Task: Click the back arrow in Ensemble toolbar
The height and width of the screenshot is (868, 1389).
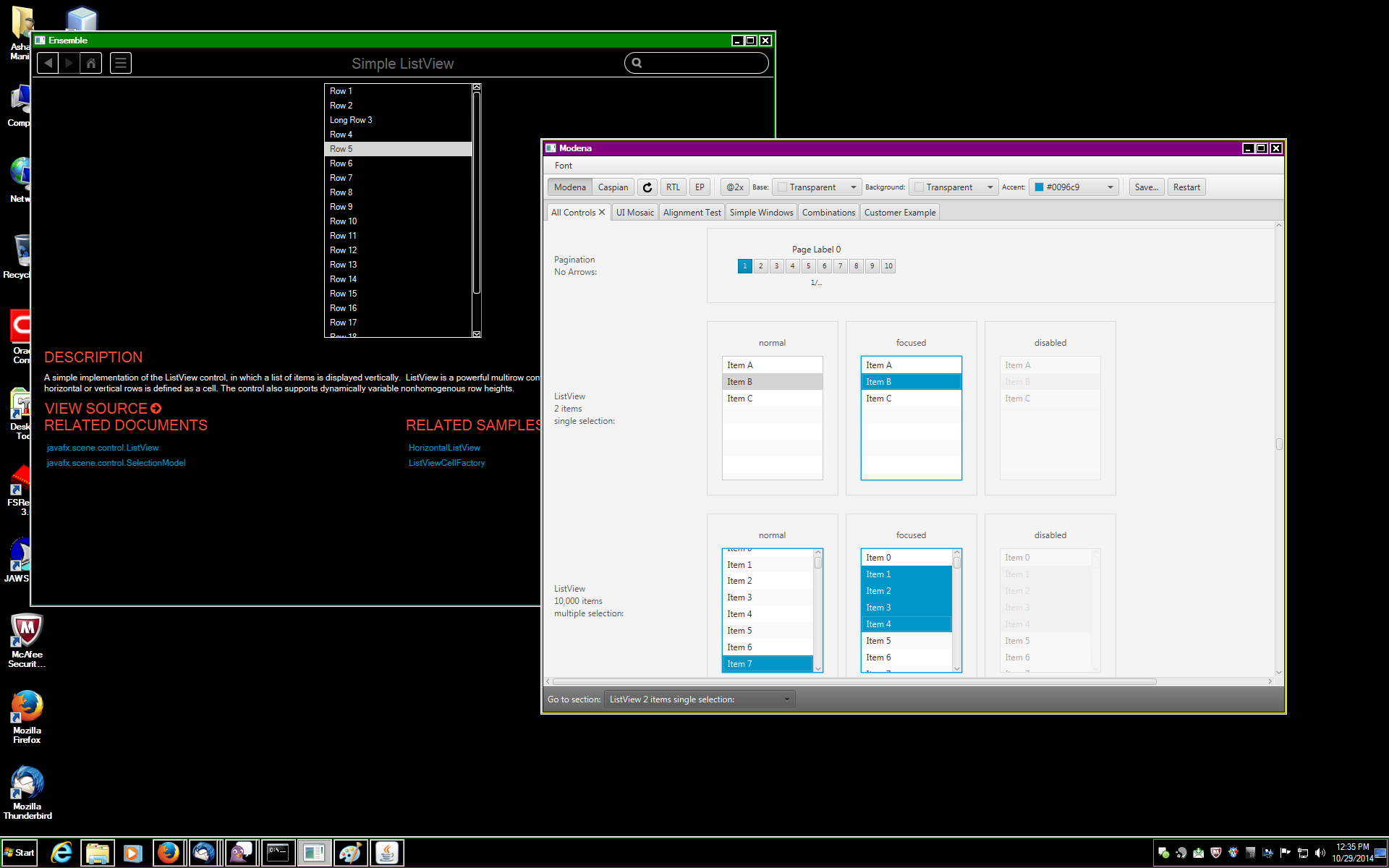Action: pyautogui.click(x=48, y=63)
